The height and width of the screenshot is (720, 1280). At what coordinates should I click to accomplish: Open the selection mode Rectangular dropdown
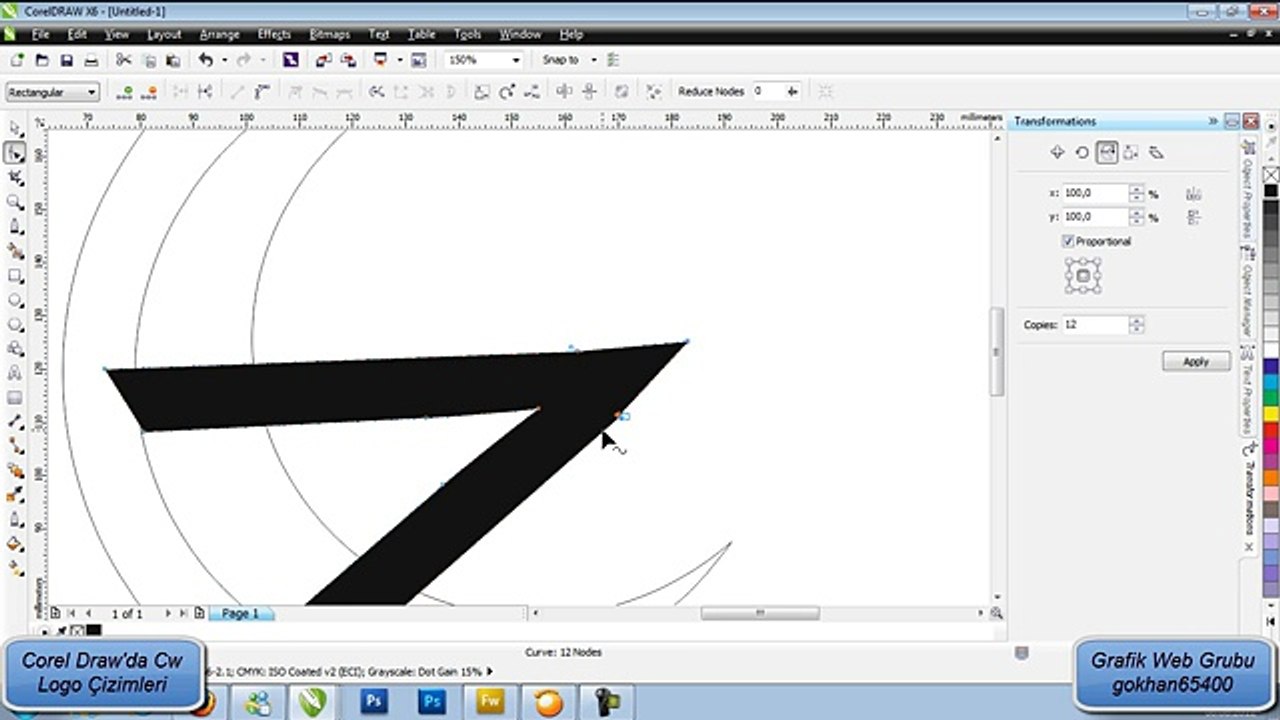(x=92, y=92)
